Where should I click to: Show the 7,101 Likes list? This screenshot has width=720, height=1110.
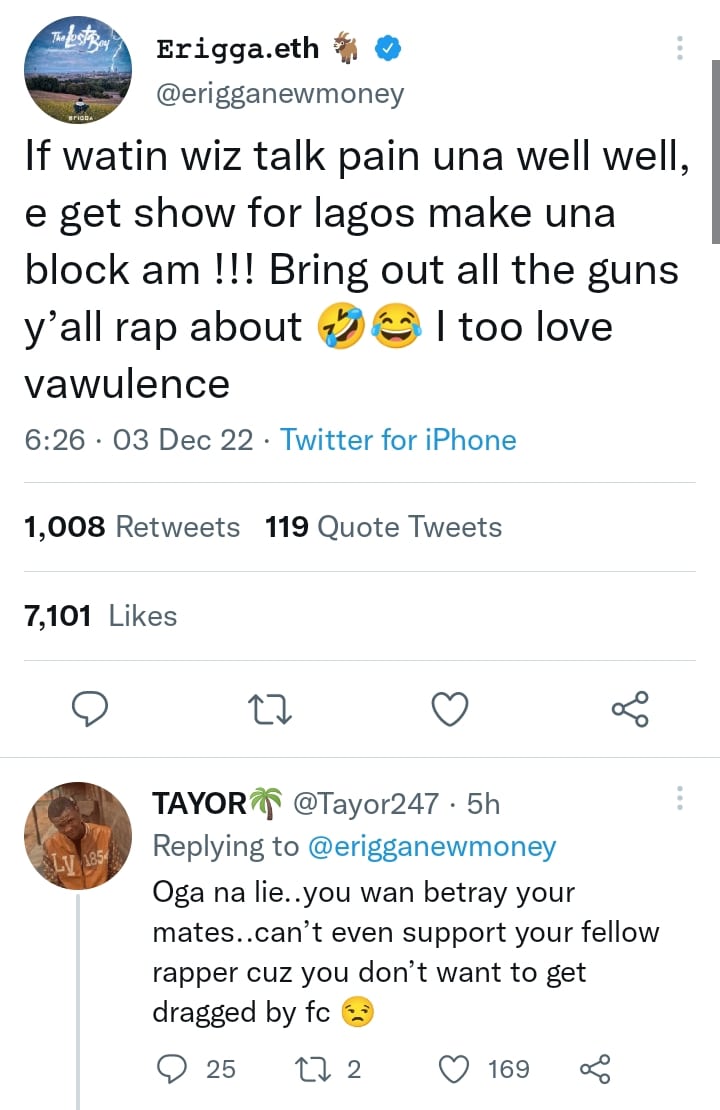(x=100, y=616)
